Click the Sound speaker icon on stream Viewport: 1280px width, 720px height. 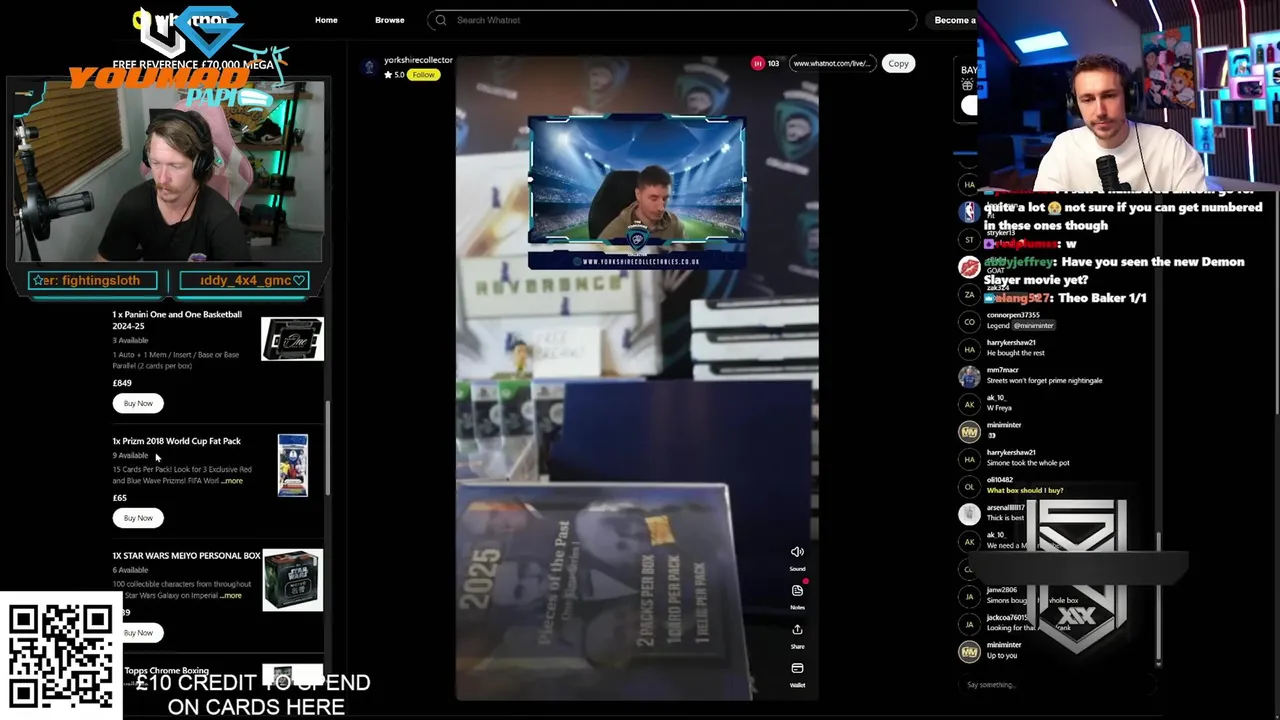797,552
